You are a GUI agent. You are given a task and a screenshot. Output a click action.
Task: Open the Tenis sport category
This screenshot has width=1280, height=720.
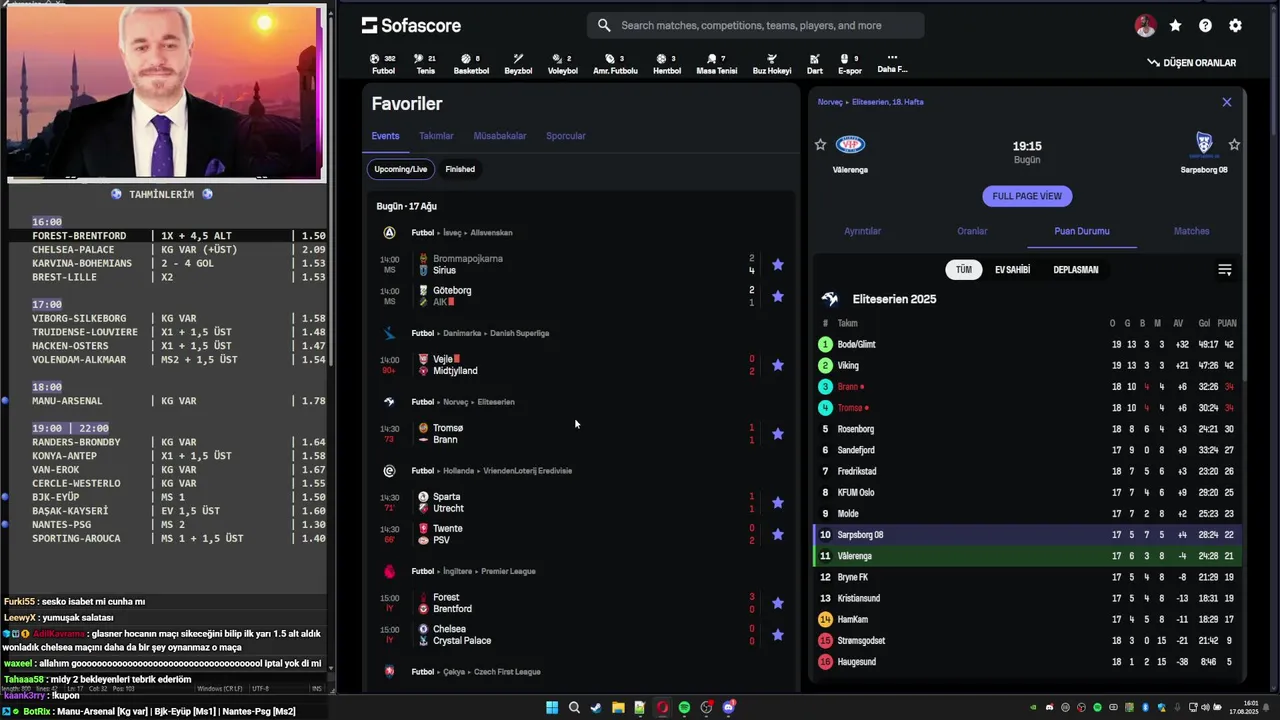426,64
